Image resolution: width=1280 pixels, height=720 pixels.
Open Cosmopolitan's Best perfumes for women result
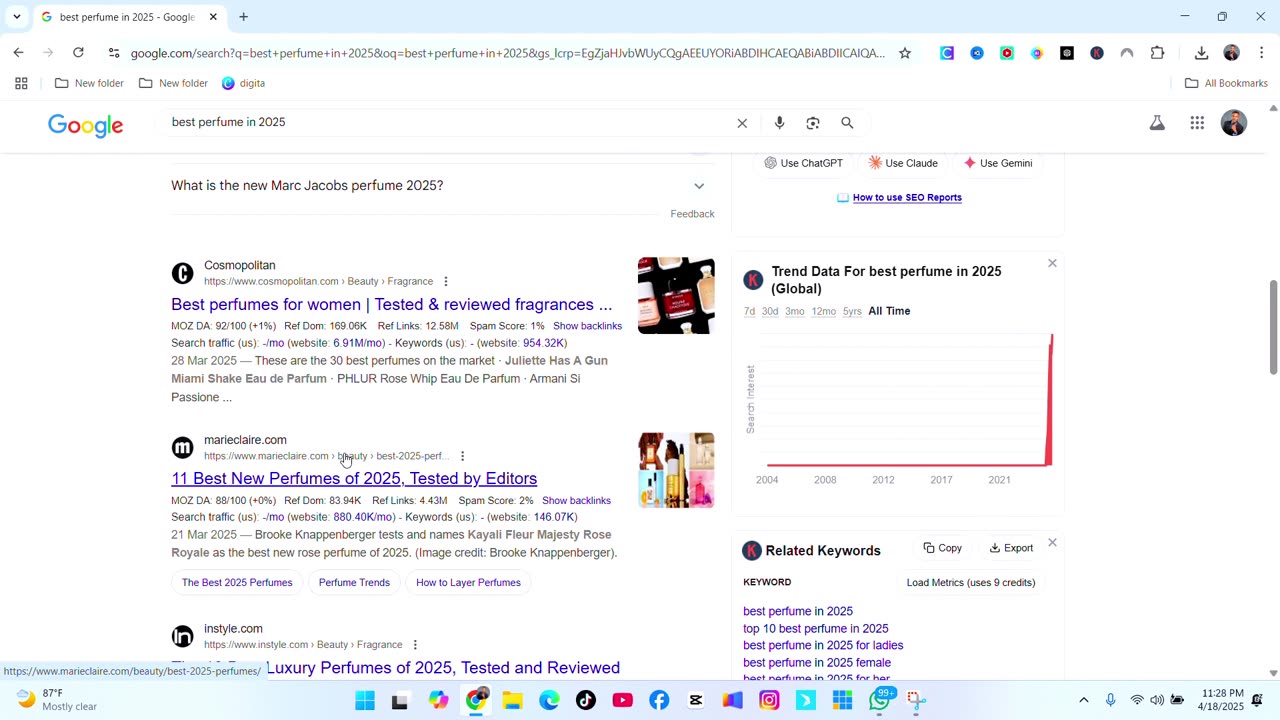[391, 305]
